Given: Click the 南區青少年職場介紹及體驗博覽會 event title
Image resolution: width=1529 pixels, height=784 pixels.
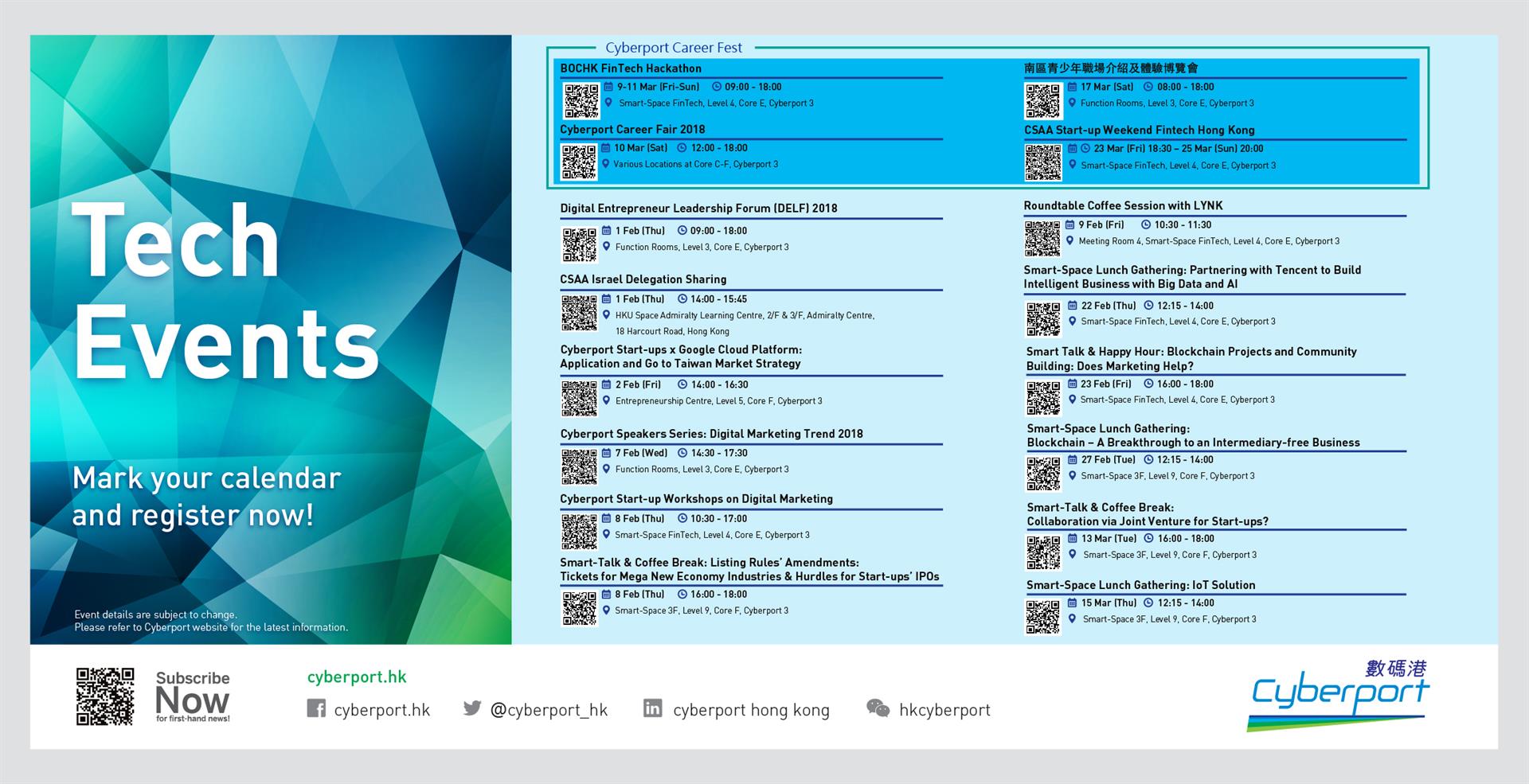Looking at the screenshot, I should (x=1111, y=68).
